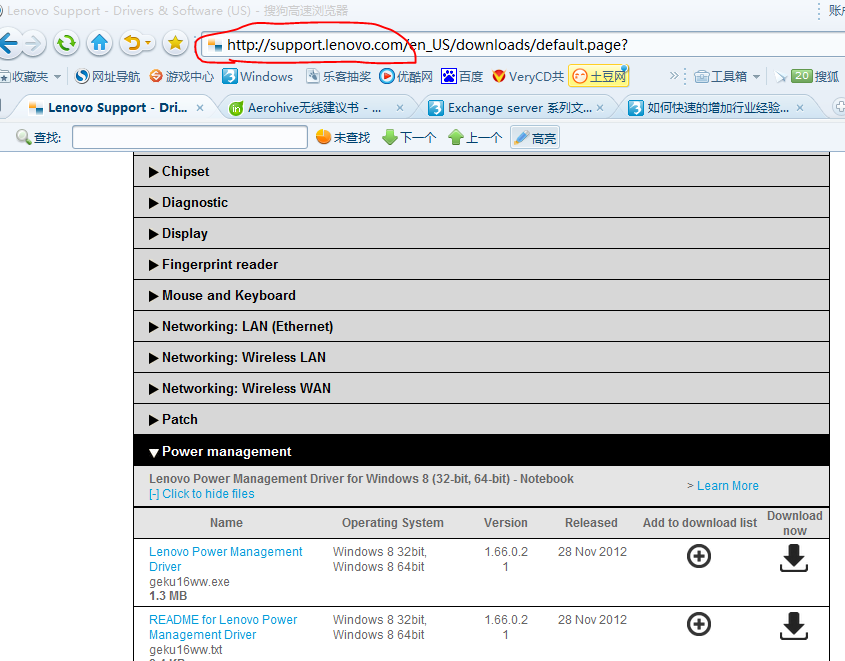Image resolution: width=845 pixels, height=661 pixels.
Task: Click the find-in-page search field
Action: pos(190,137)
